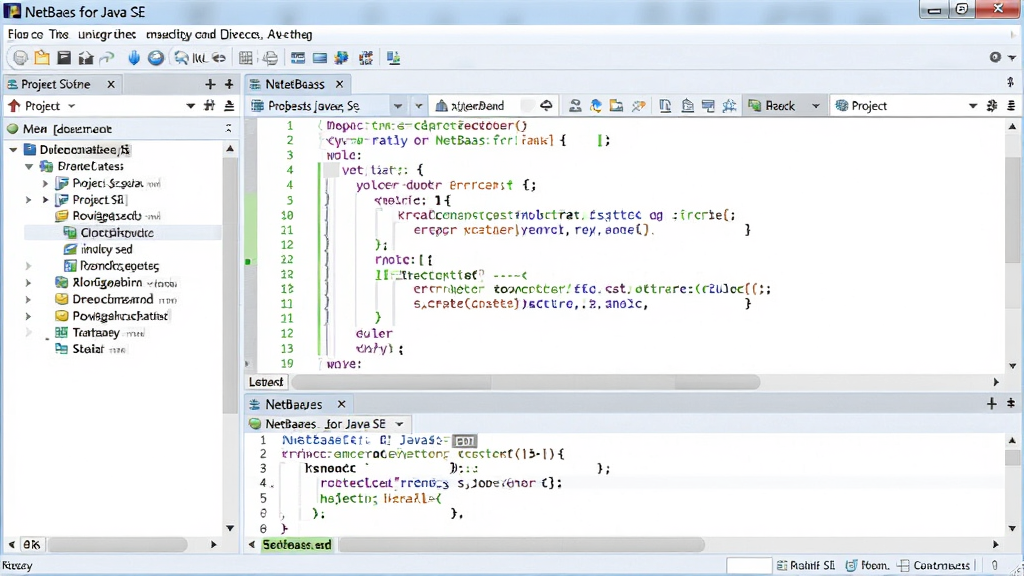Click the grid table icon in main toolbar
Screen dimensions: 1024x576
tap(246, 58)
